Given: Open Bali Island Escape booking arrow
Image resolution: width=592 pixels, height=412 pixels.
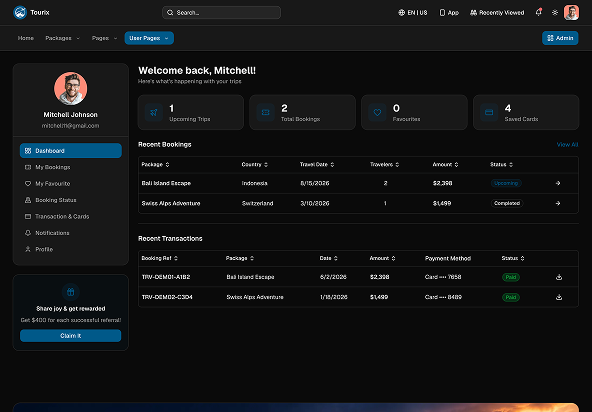Looking at the screenshot, I should tap(558, 183).
